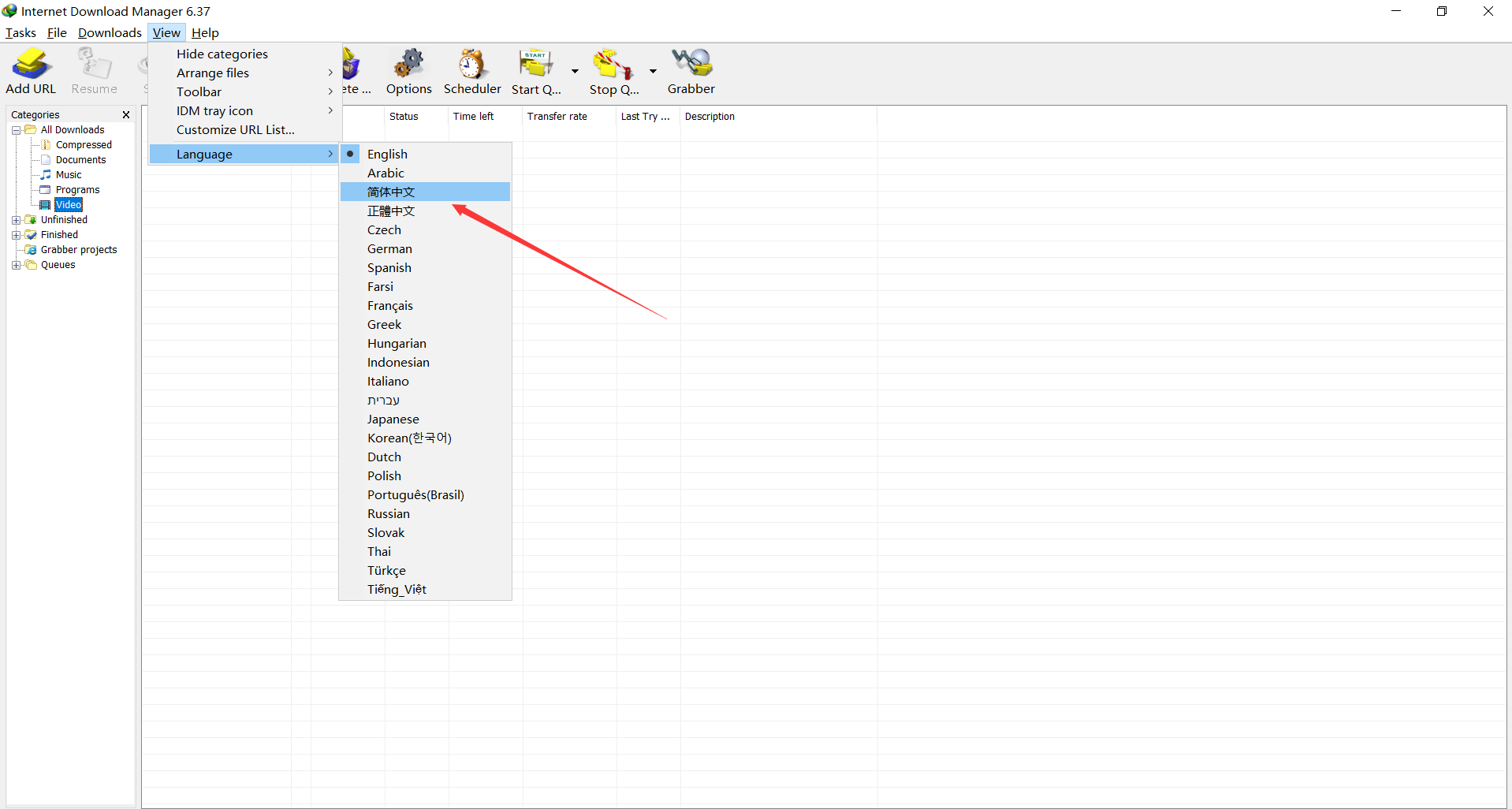1512x809 pixels.
Task: Open the IDM tray icon submenu
Action: [x=245, y=111]
